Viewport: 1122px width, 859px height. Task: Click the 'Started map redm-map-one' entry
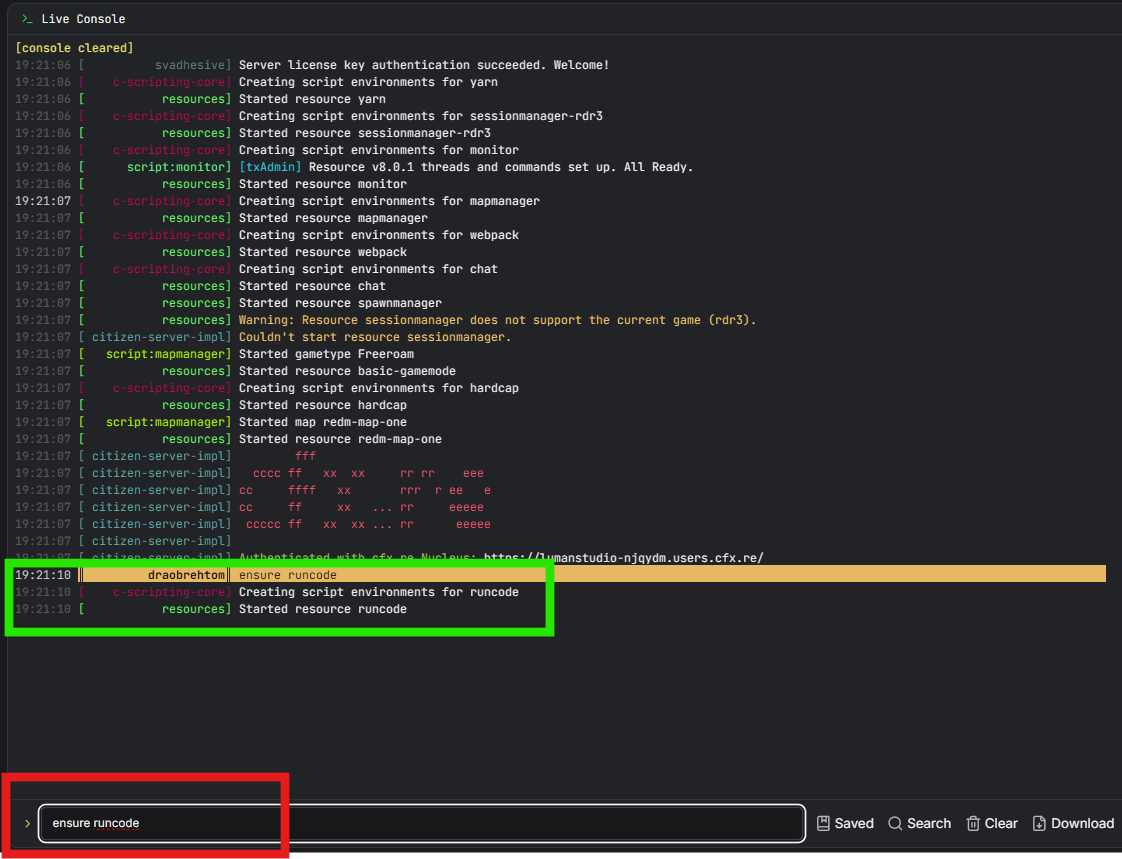(322, 422)
